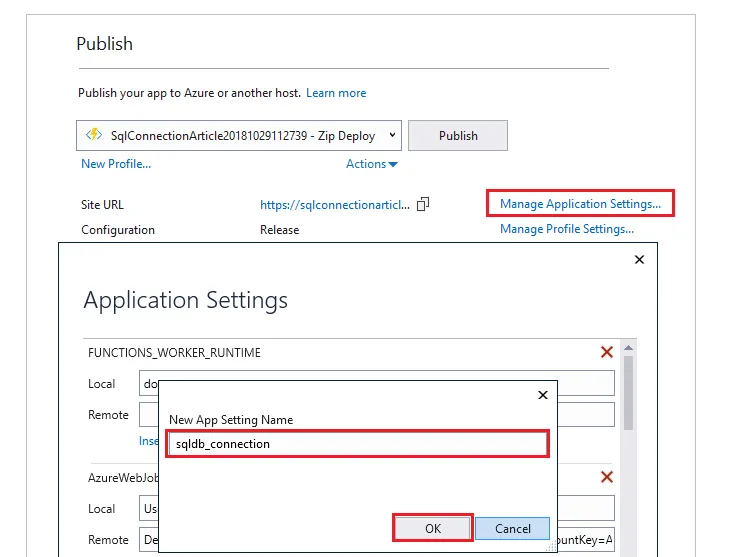
Task: Click the New App Setting Name field
Action: coord(357,444)
